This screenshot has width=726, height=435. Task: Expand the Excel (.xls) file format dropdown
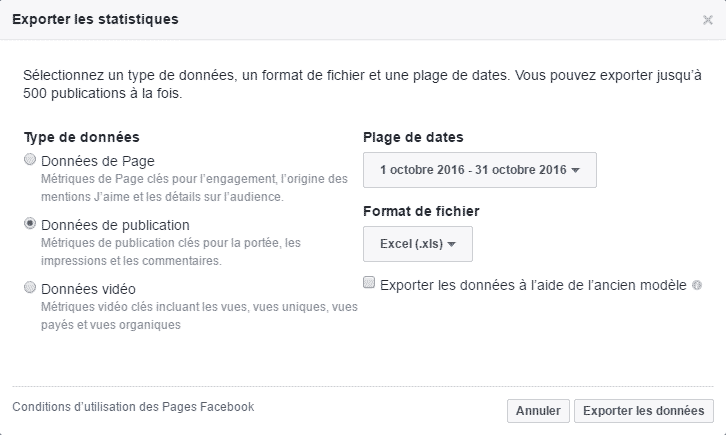click(x=418, y=244)
